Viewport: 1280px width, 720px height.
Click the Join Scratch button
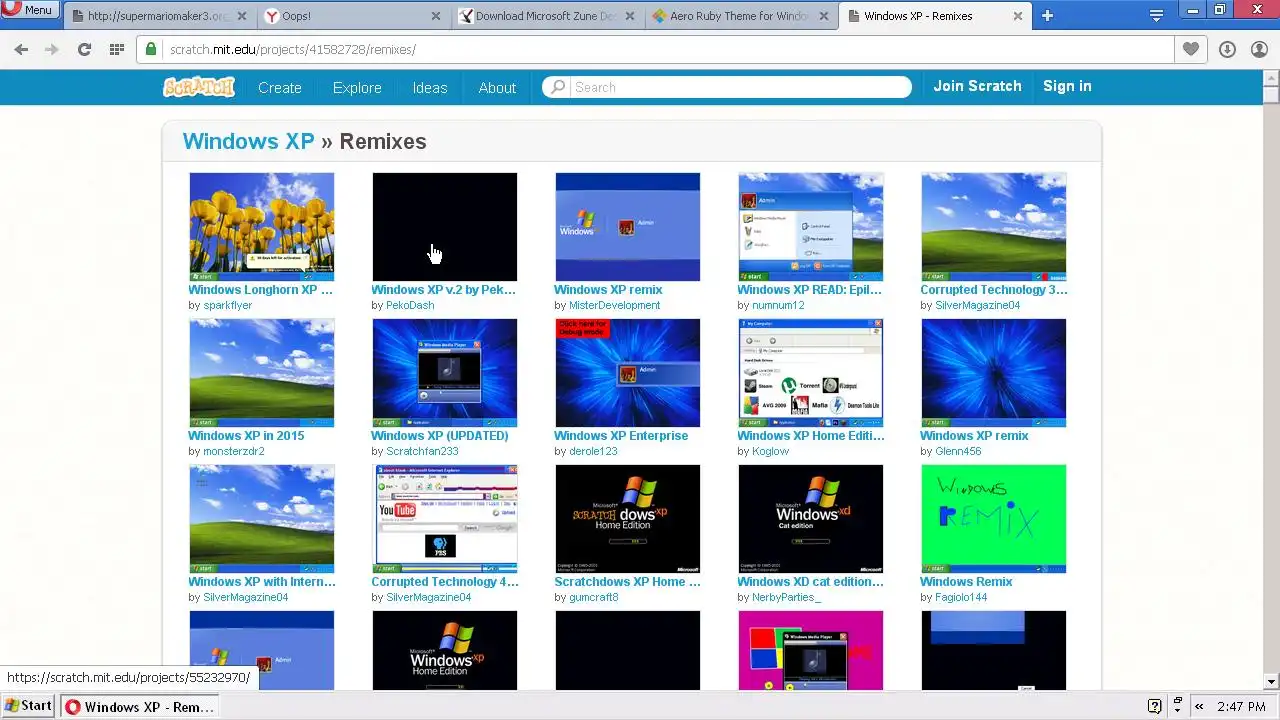977,86
